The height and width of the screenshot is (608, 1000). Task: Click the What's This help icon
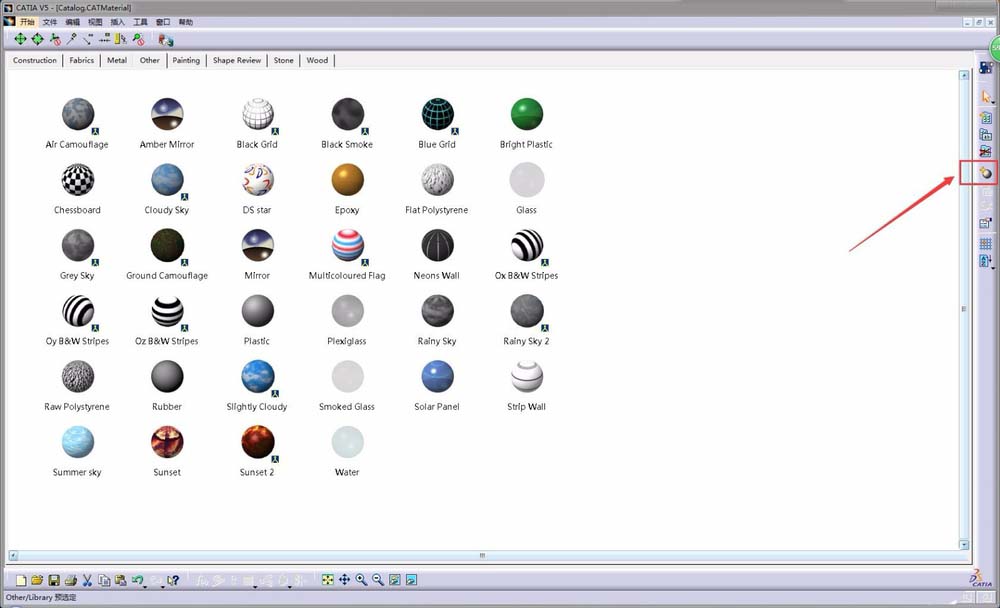173,580
